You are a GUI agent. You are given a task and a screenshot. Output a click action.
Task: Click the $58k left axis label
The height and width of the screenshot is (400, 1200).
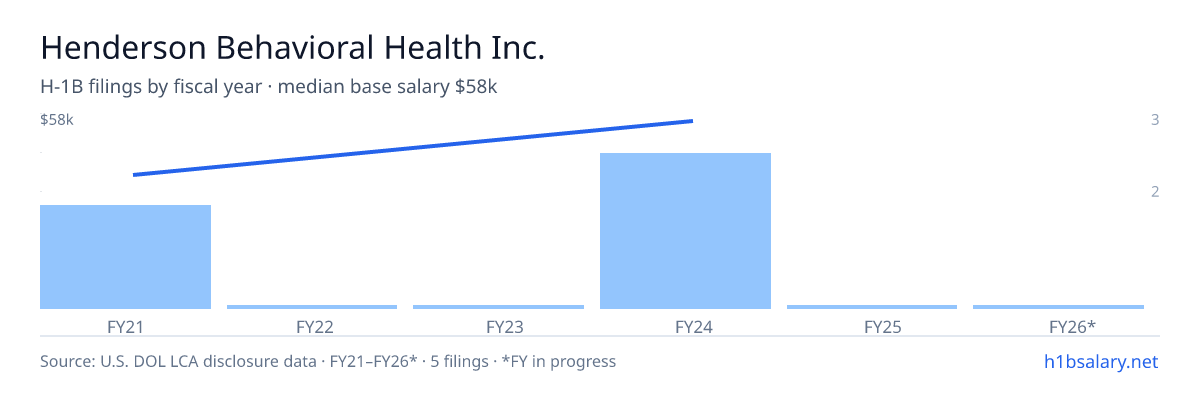click(57, 120)
